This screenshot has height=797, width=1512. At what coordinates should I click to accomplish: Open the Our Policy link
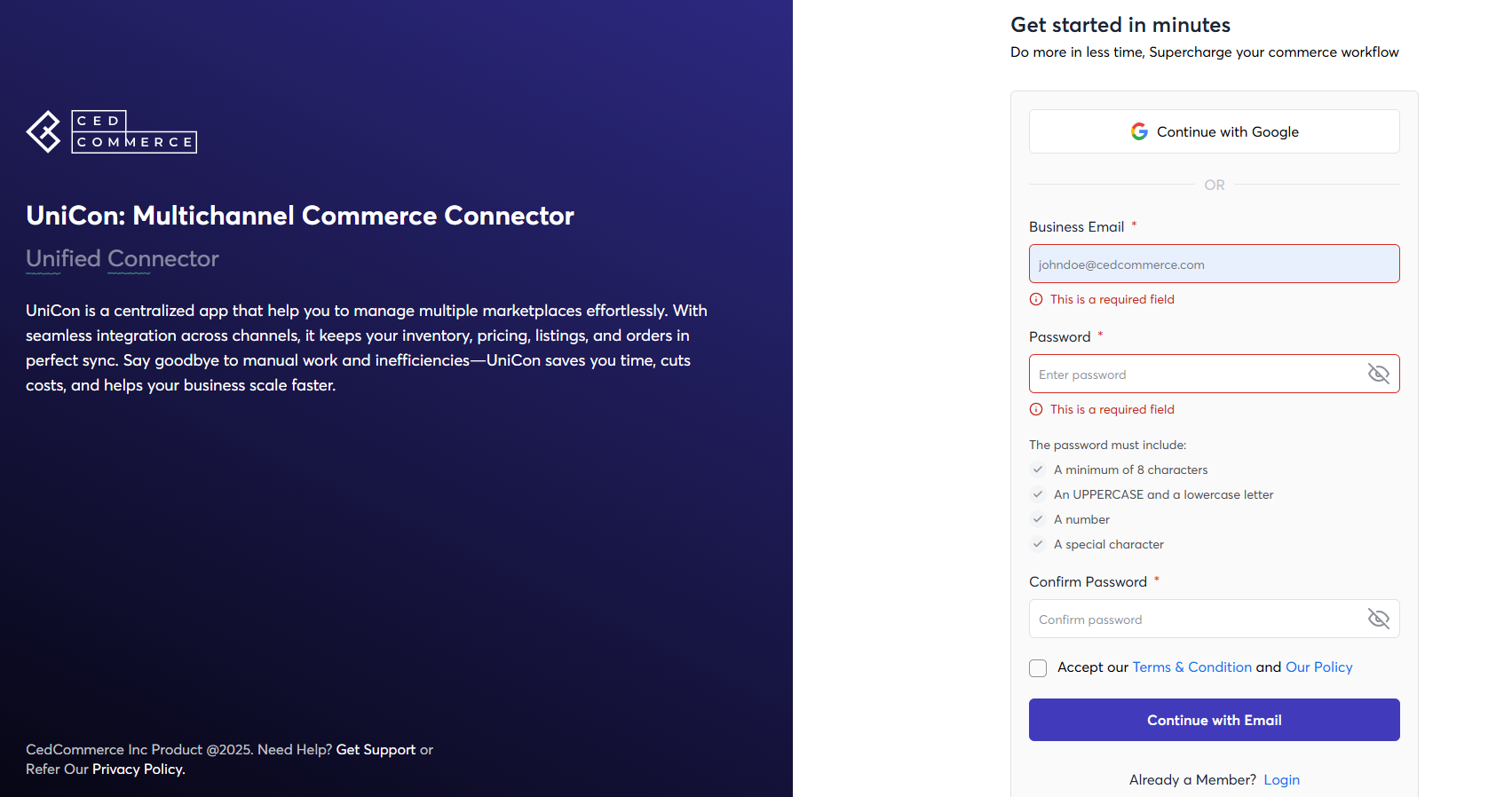point(1318,667)
